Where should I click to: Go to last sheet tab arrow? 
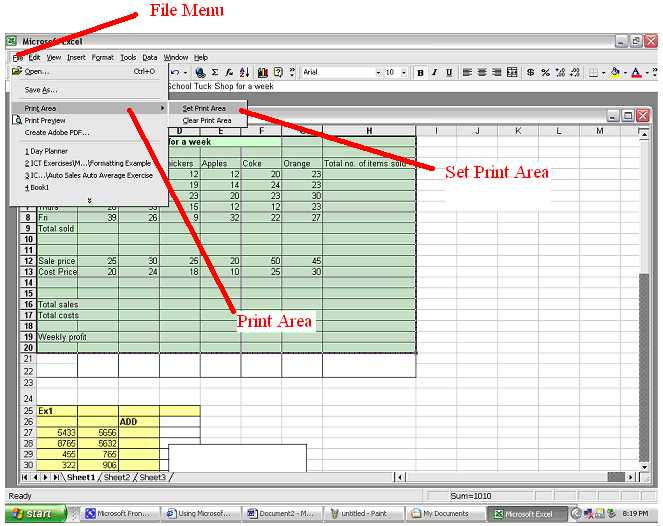coord(56,477)
